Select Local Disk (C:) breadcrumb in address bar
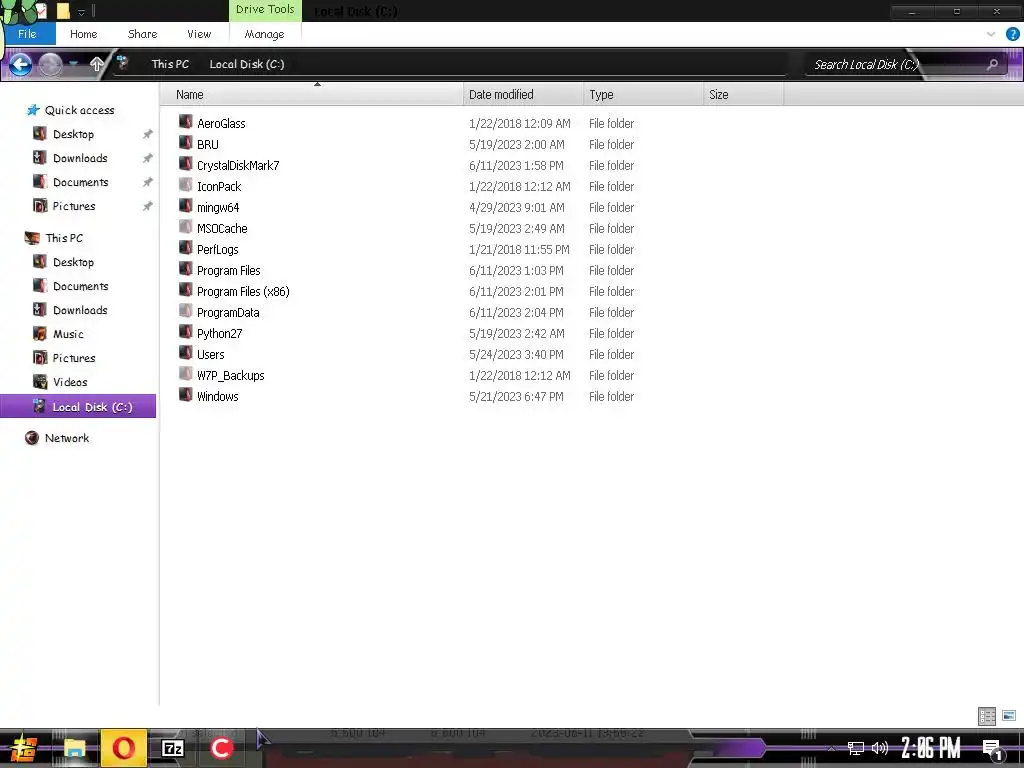The image size is (1024, 768). 247,64
